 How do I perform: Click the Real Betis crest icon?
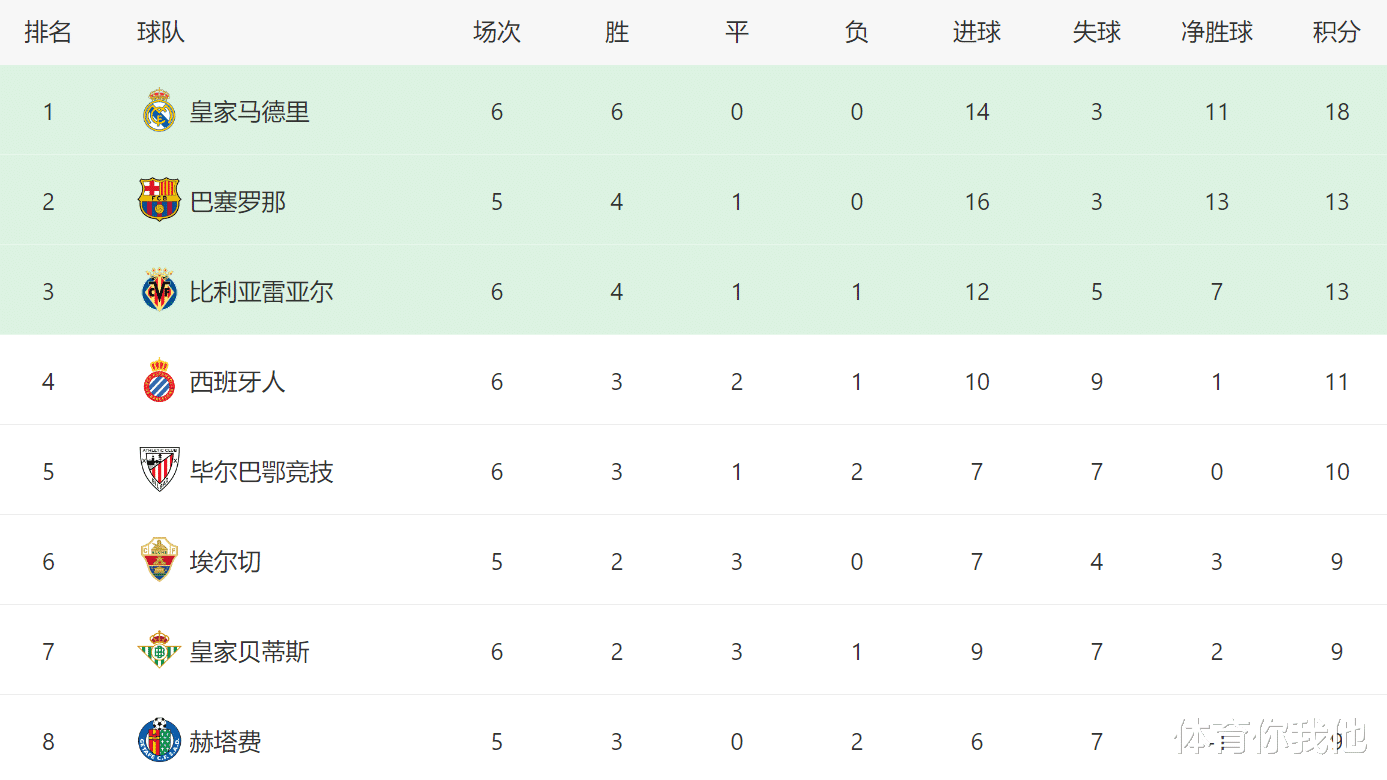click(x=159, y=650)
